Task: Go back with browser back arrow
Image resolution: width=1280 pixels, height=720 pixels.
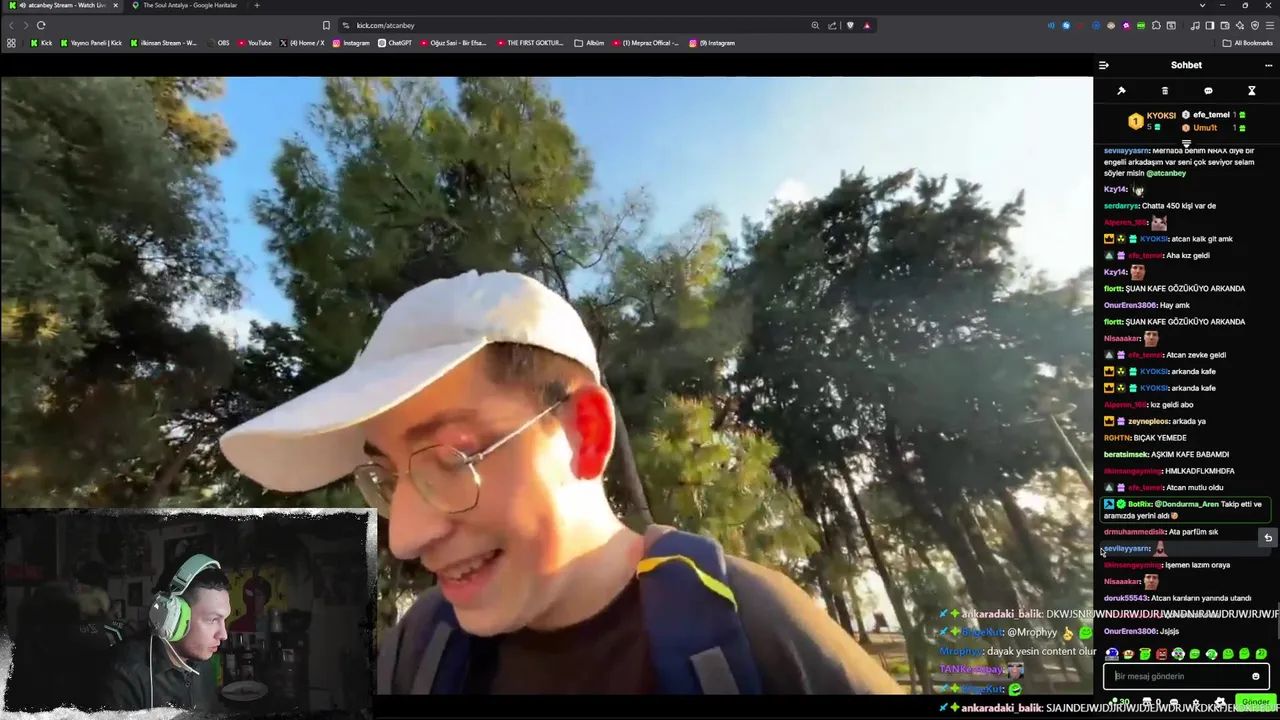Action: point(11,25)
